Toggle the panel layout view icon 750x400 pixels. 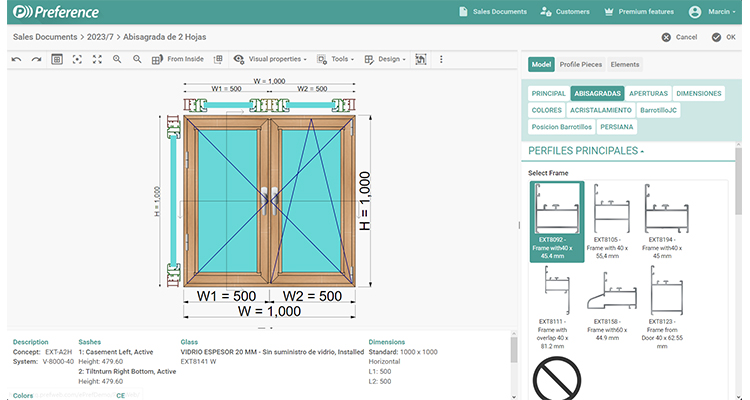pos(57,59)
